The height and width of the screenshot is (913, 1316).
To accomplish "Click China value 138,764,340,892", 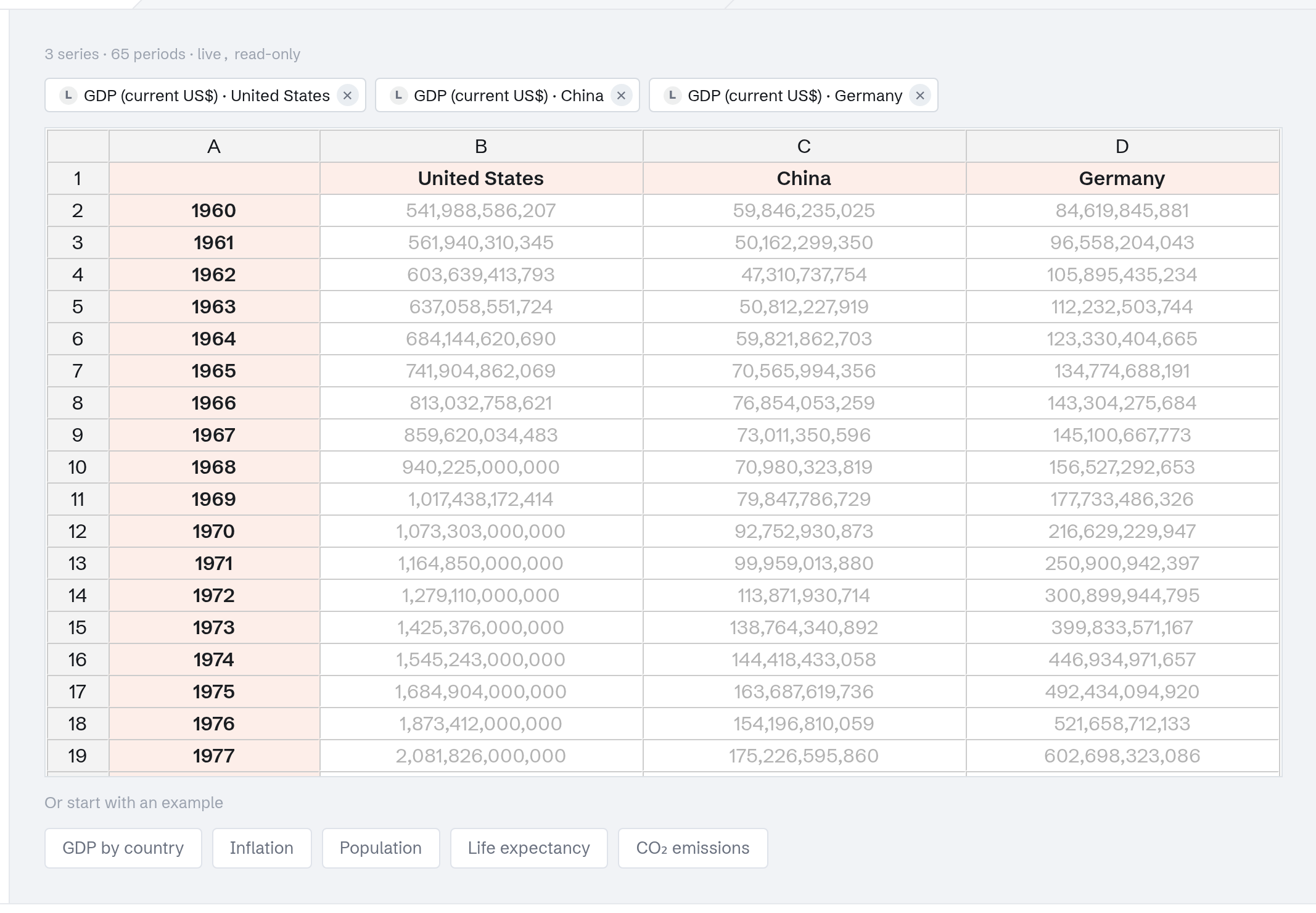I will point(804,627).
